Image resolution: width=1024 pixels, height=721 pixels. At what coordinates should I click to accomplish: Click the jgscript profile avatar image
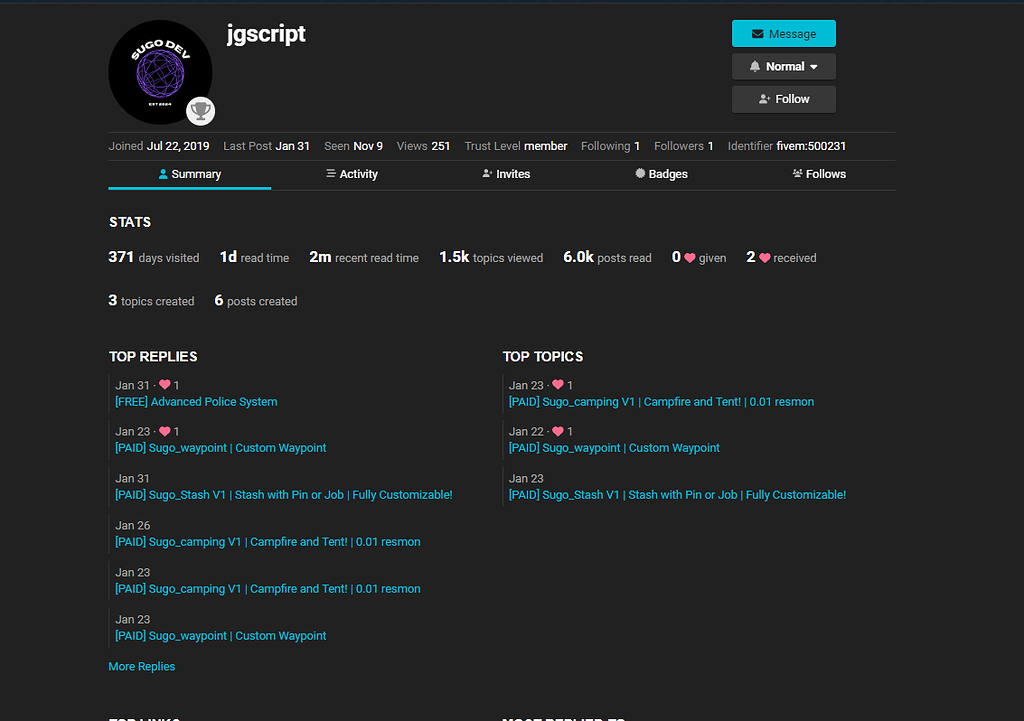coord(159,72)
